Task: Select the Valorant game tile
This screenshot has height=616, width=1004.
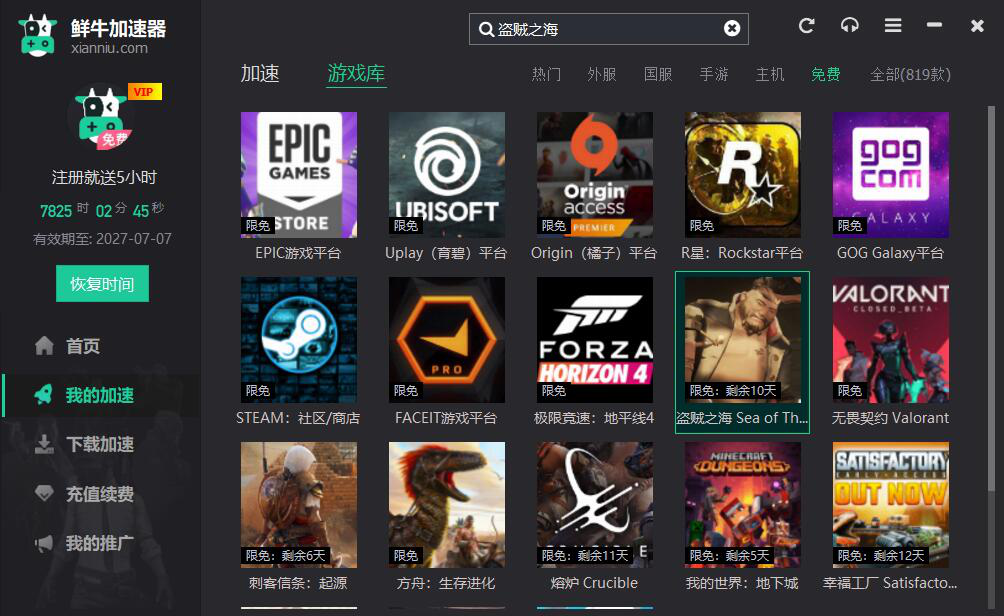Action: tap(891, 339)
